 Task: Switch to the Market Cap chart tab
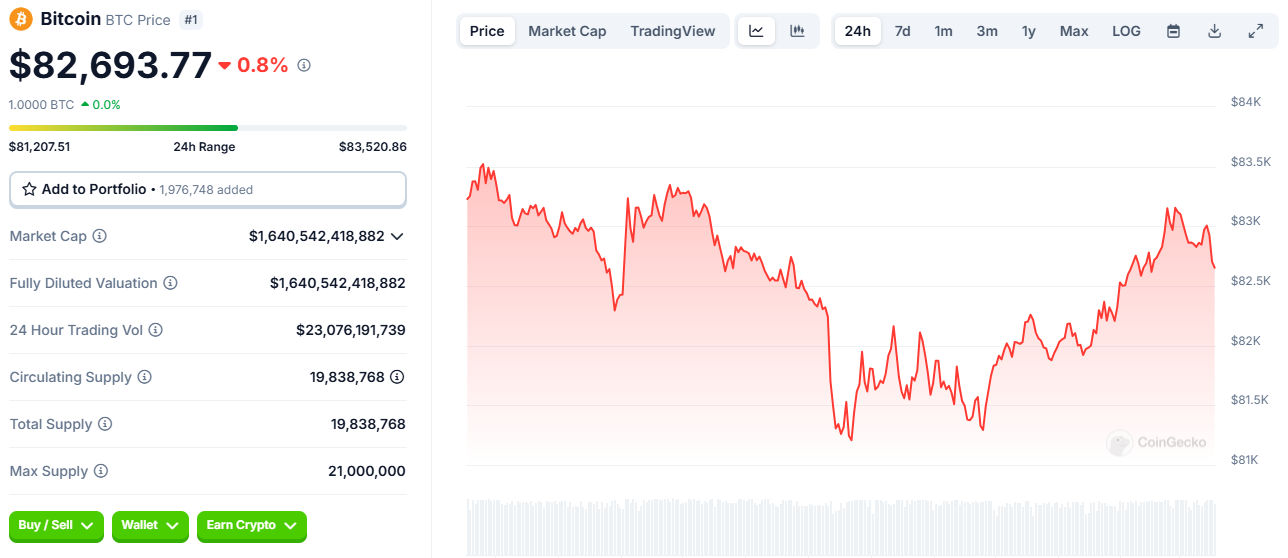click(567, 31)
